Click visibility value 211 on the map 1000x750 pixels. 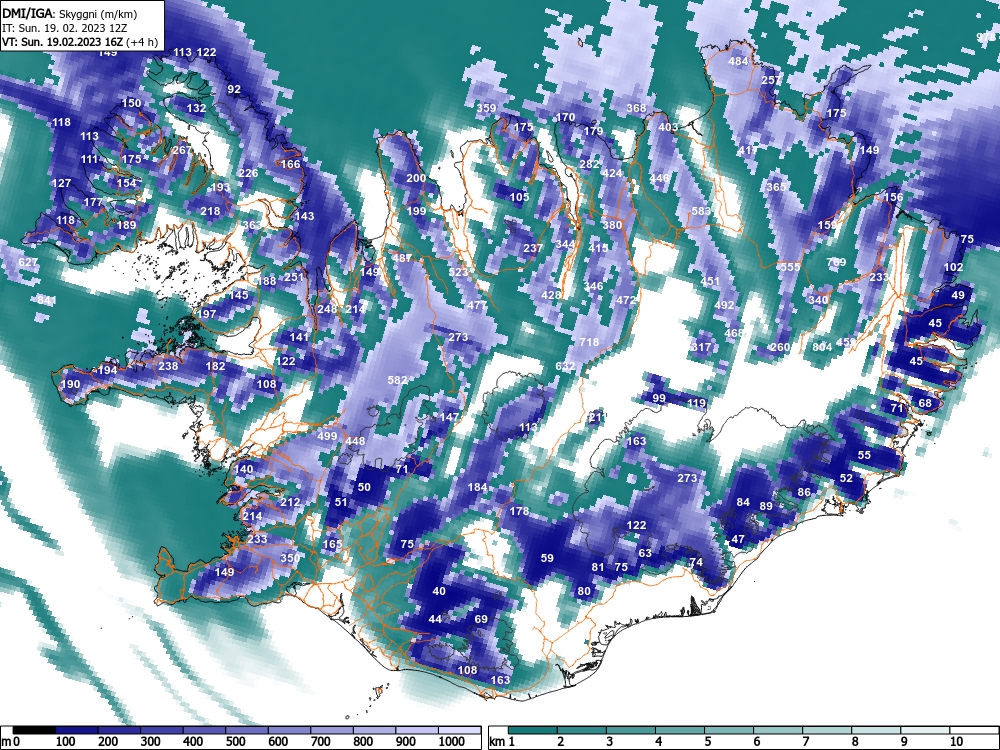tap(596, 417)
